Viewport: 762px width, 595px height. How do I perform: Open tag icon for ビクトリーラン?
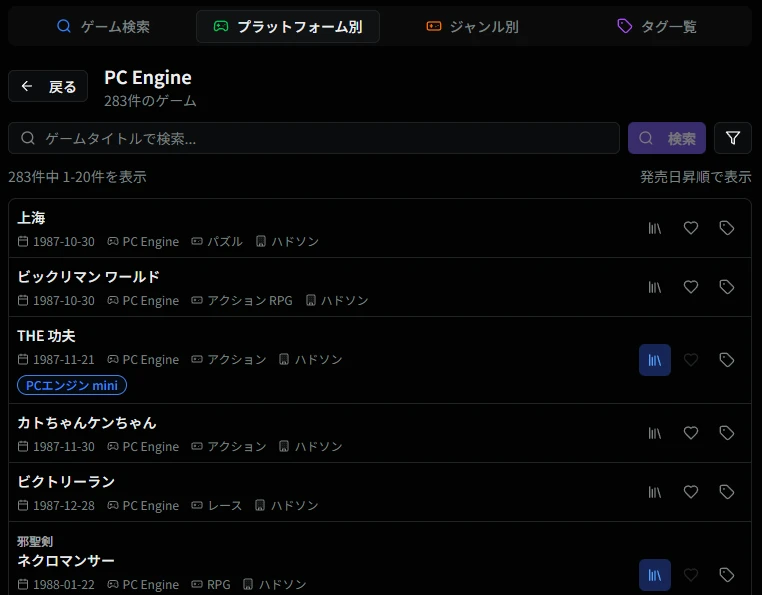tap(727, 492)
